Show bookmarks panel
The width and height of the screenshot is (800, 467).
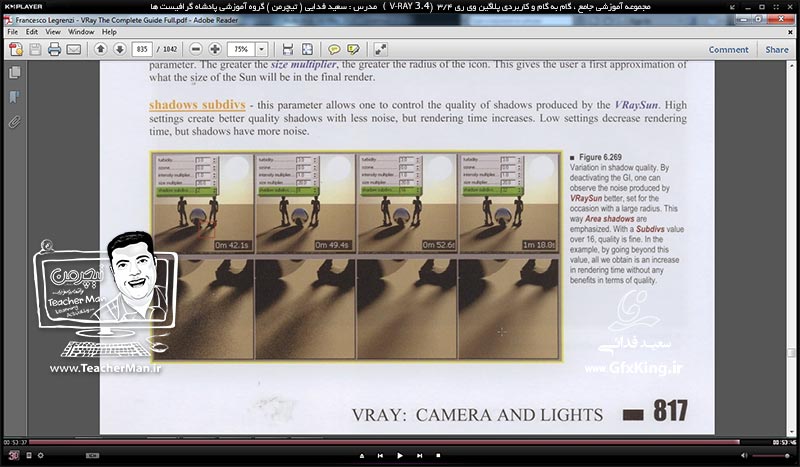(15, 97)
